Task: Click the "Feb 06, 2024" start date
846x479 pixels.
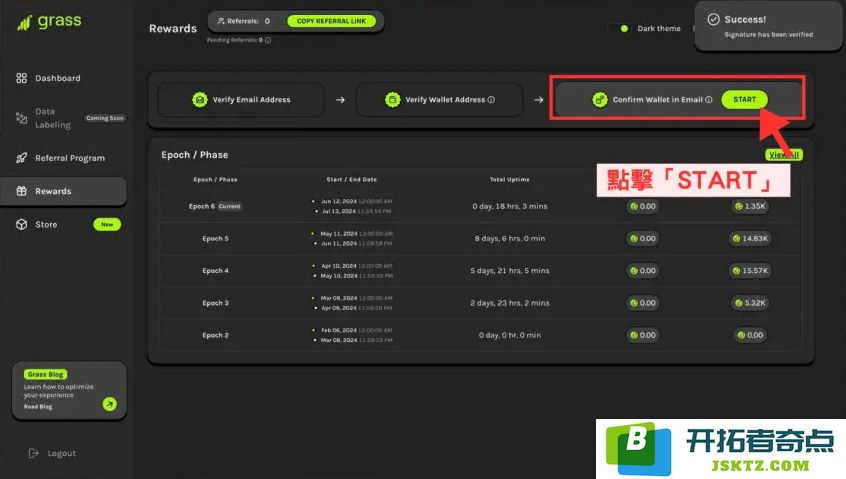Action: pyautogui.click(x=339, y=330)
